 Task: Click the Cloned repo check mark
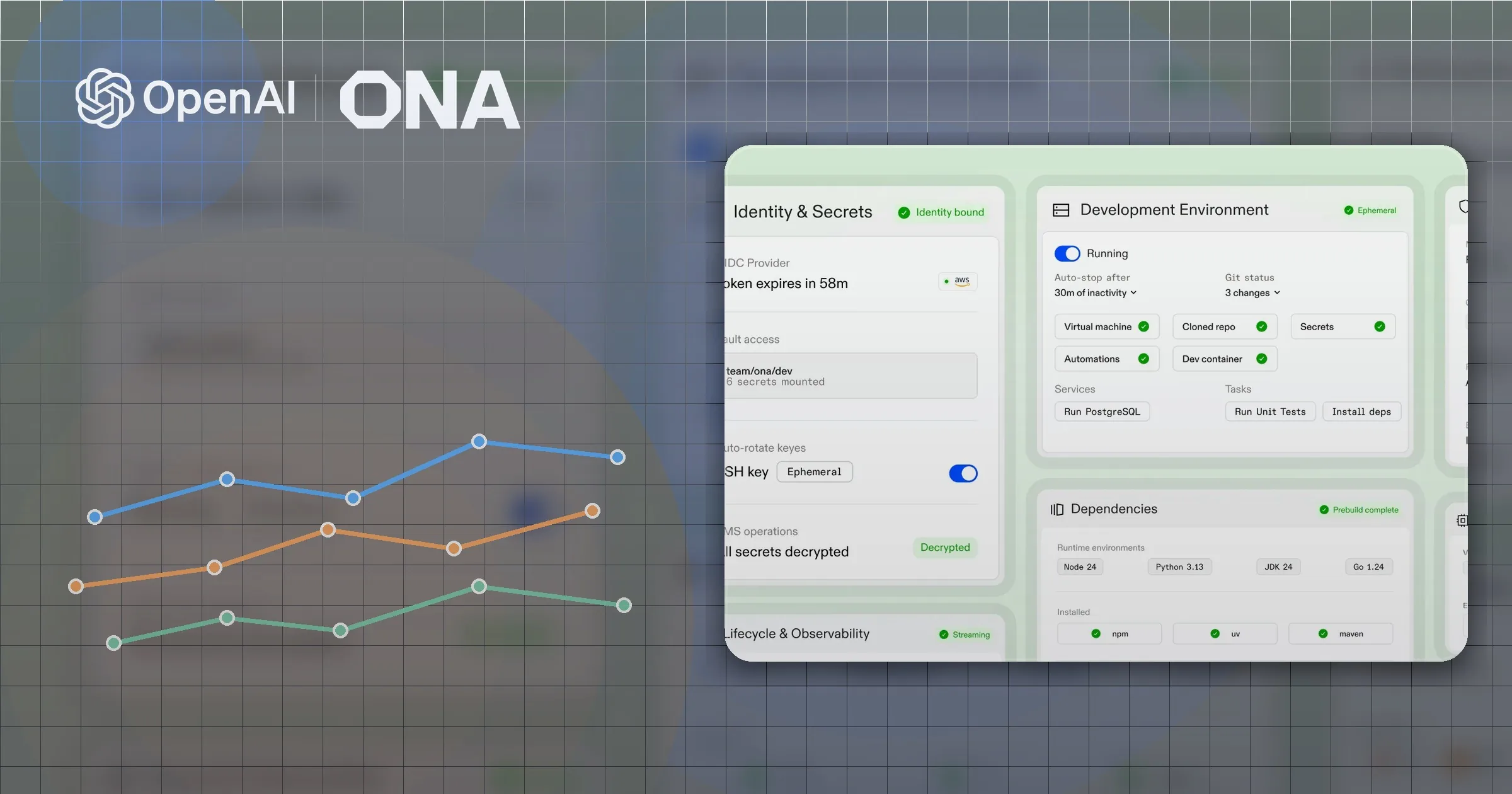1261,326
